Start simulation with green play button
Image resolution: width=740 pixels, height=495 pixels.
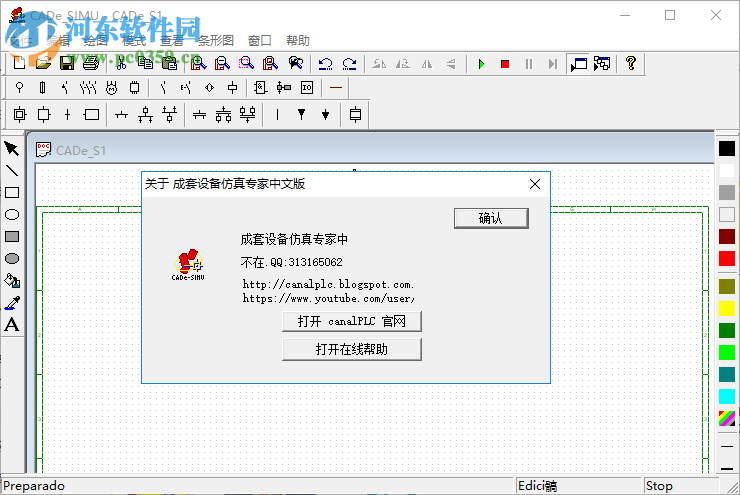coord(481,64)
